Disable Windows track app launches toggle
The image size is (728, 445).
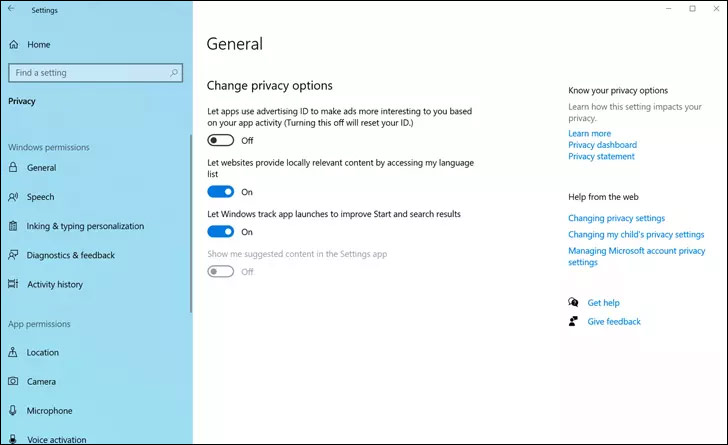pyautogui.click(x=220, y=232)
